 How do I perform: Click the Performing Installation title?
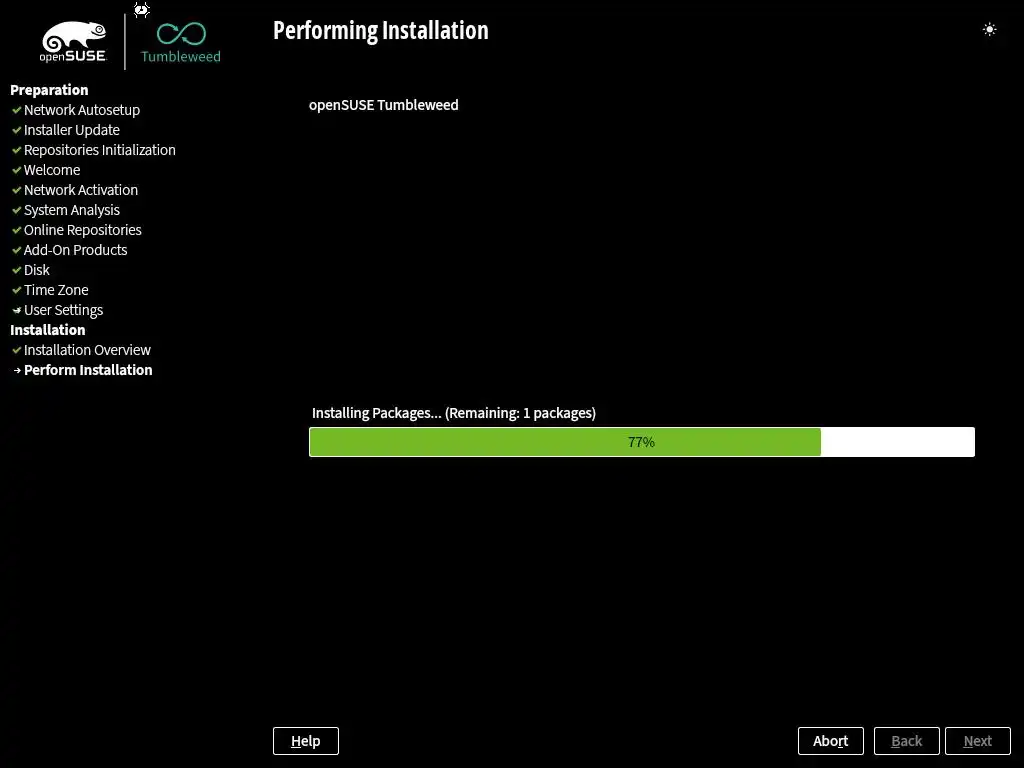381,31
